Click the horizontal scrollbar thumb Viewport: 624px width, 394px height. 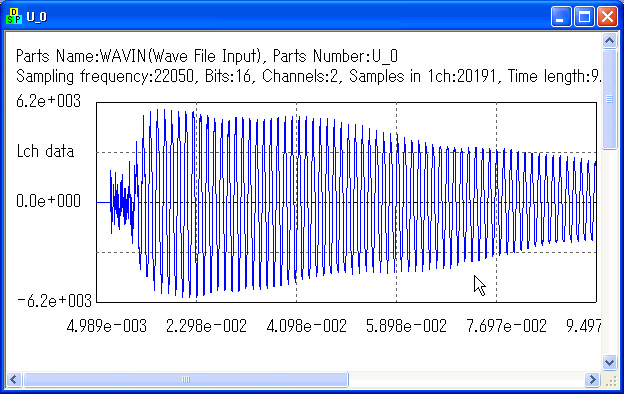point(186,379)
